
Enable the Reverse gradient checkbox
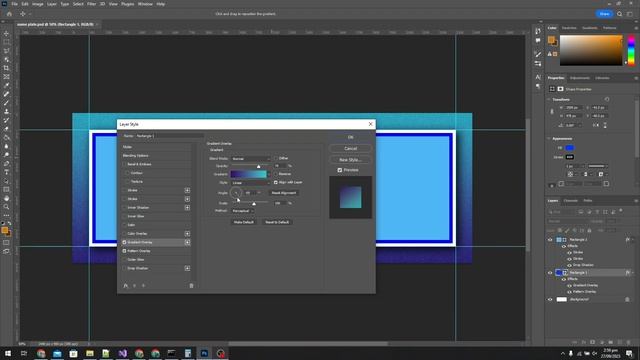click(x=276, y=174)
